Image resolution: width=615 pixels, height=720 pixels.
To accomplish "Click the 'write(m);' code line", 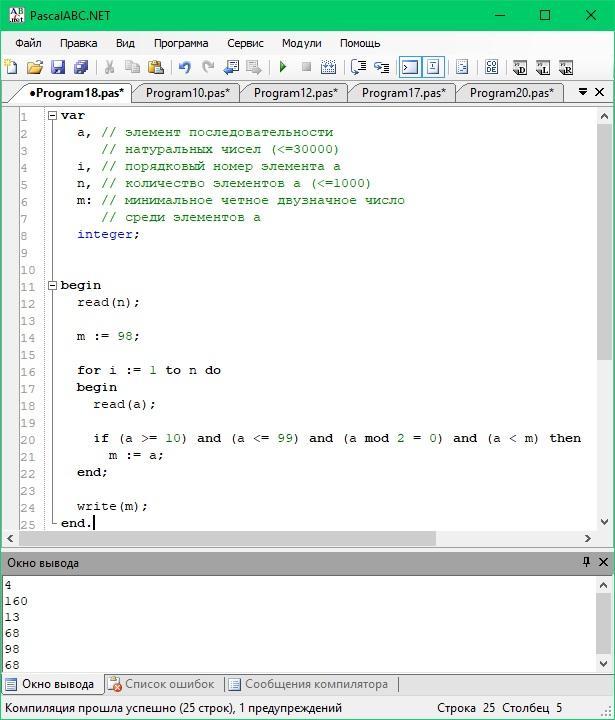I will pos(112,506).
